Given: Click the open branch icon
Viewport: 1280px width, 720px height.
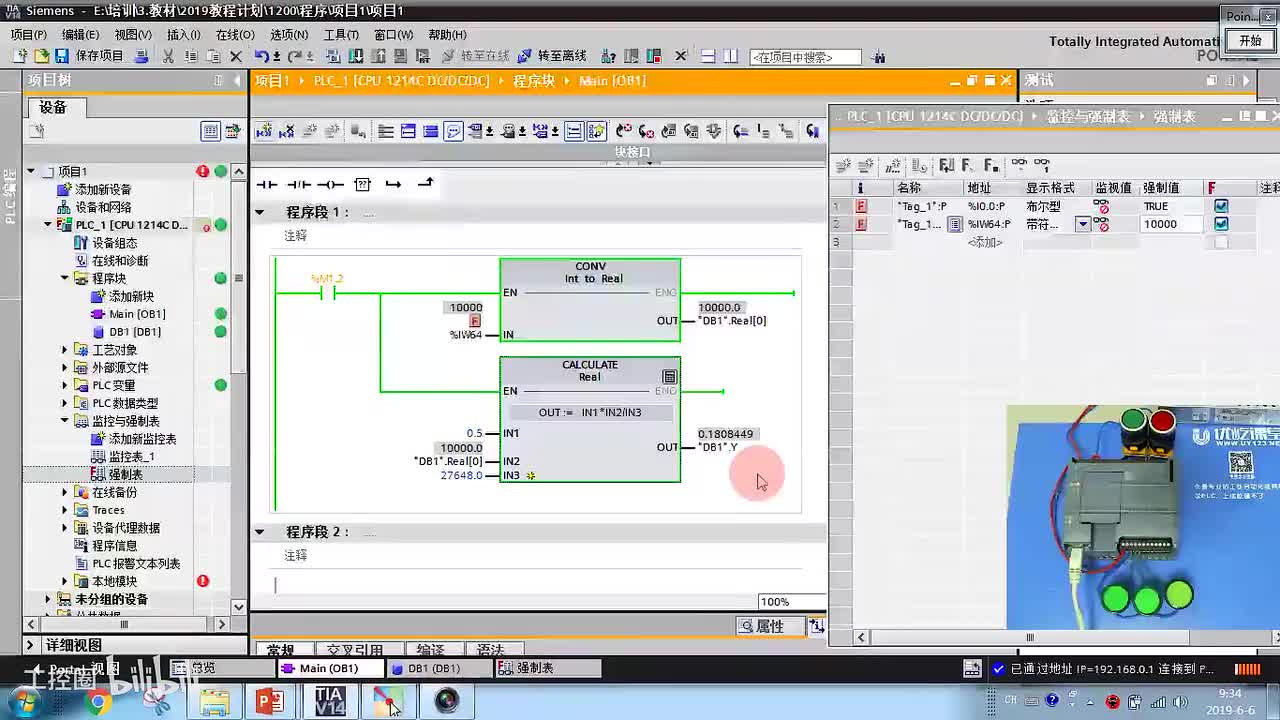Looking at the screenshot, I should coord(393,184).
